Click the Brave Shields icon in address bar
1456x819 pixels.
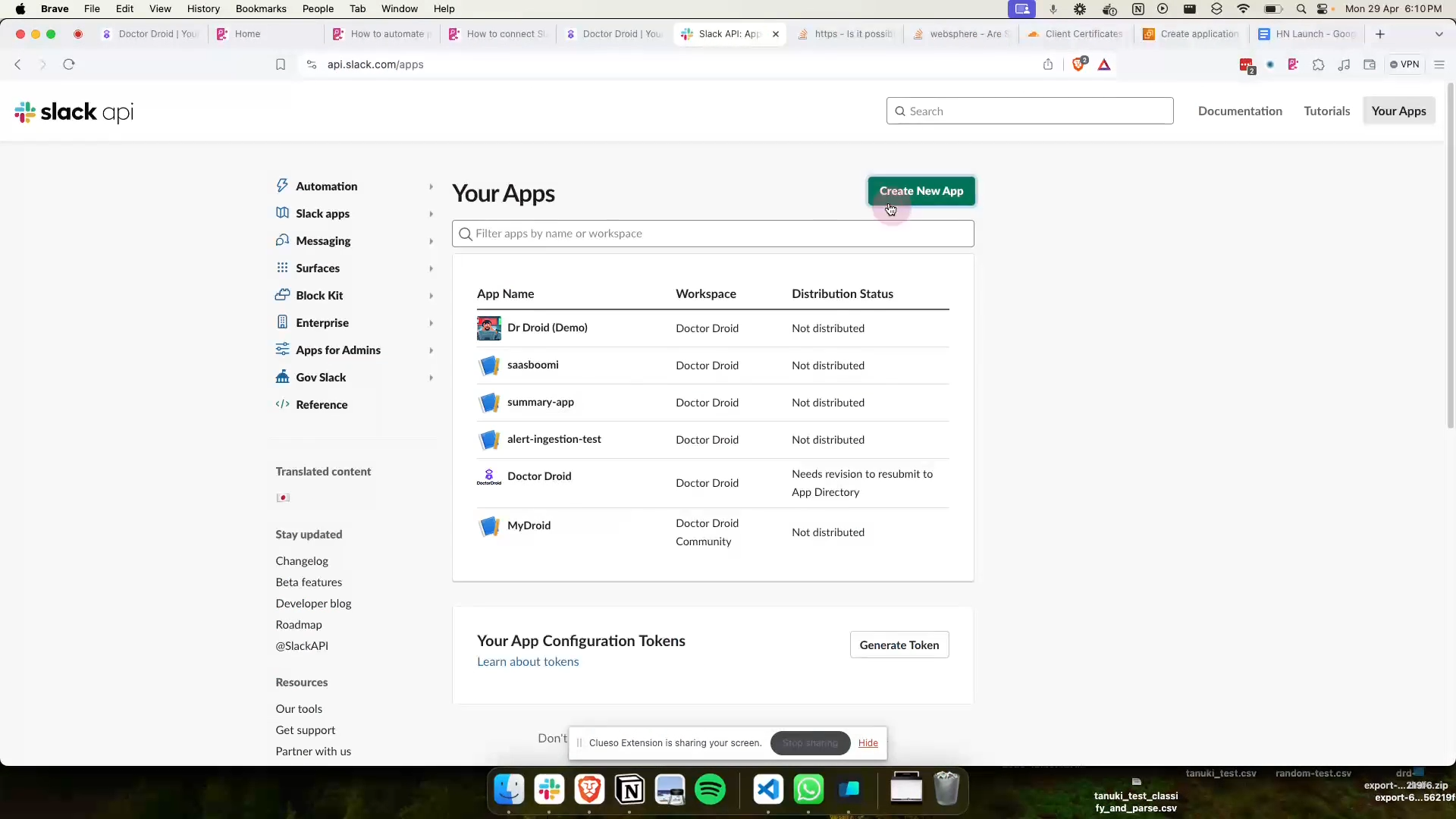coord(1079,64)
